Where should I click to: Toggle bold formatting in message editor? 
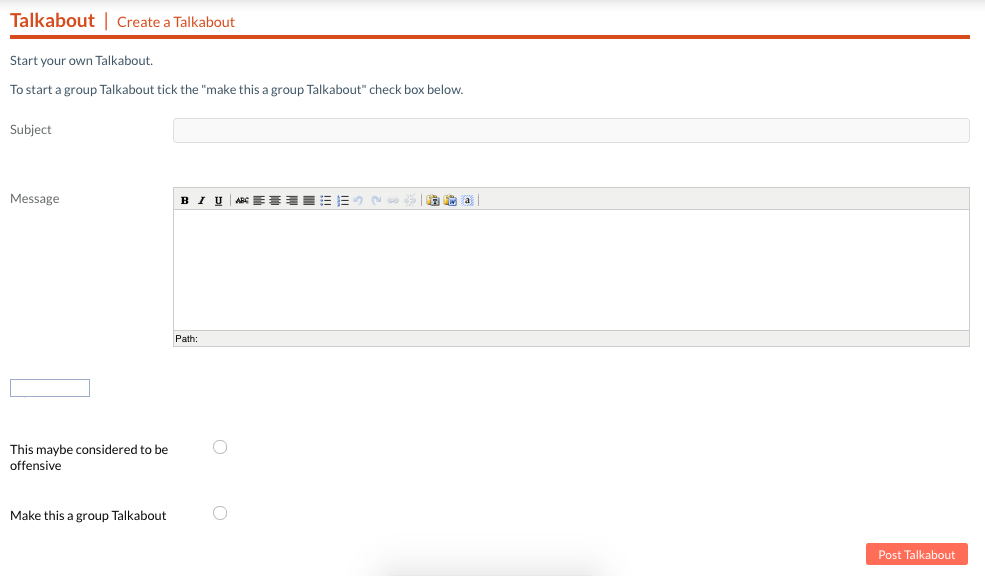point(185,200)
